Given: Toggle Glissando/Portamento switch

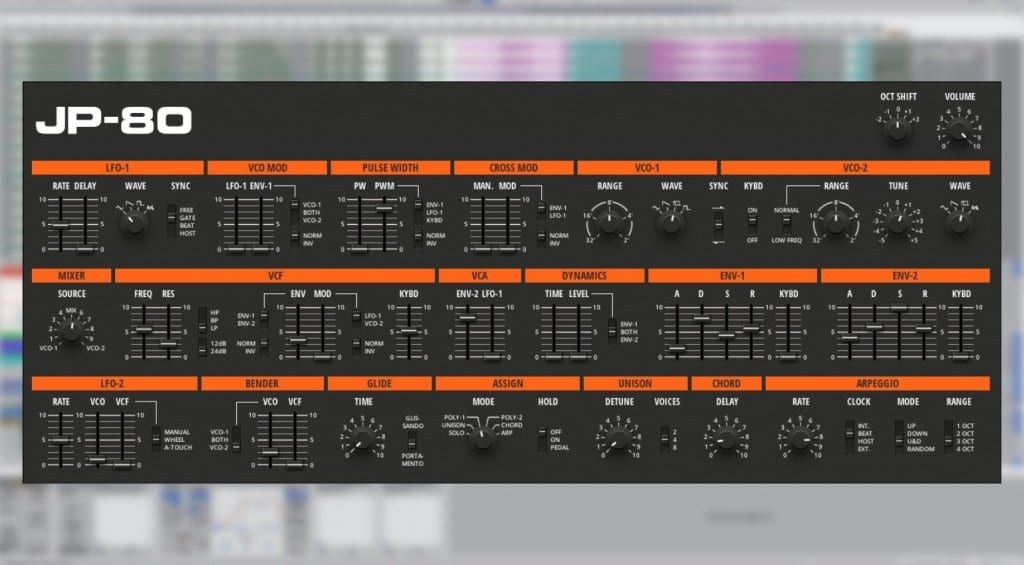Looking at the screenshot, I should [x=412, y=441].
